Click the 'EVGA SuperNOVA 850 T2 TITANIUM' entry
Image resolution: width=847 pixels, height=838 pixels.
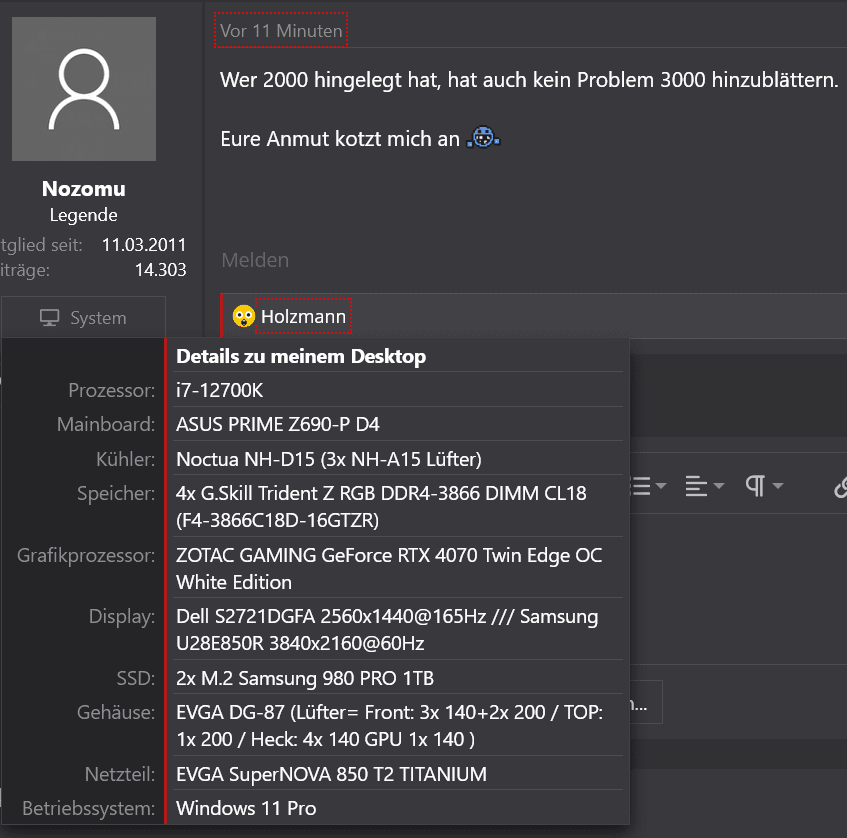pos(331,774)
